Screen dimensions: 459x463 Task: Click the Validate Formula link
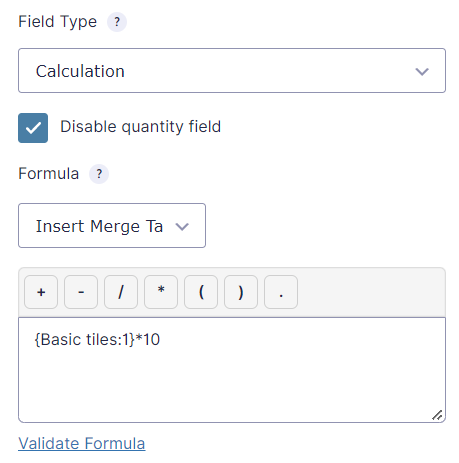click(82, 444)
